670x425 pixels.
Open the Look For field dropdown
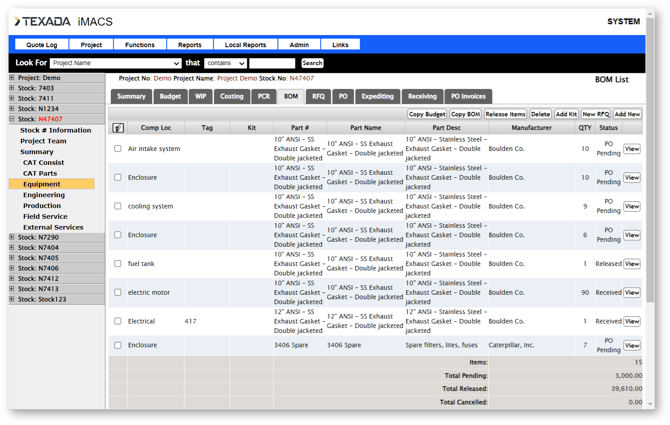point(115,63)
